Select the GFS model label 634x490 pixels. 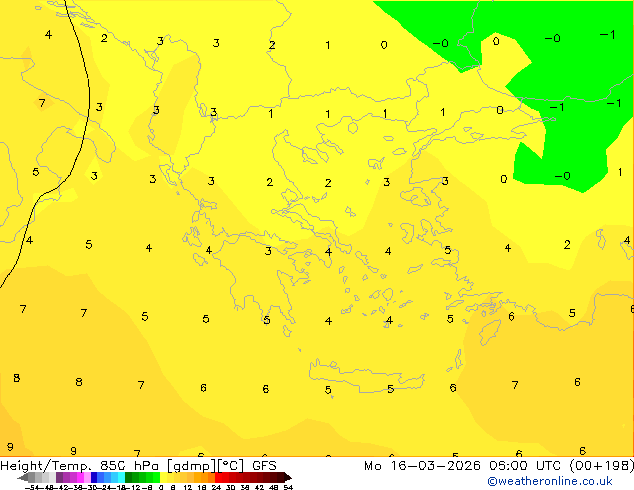[264, 466]
